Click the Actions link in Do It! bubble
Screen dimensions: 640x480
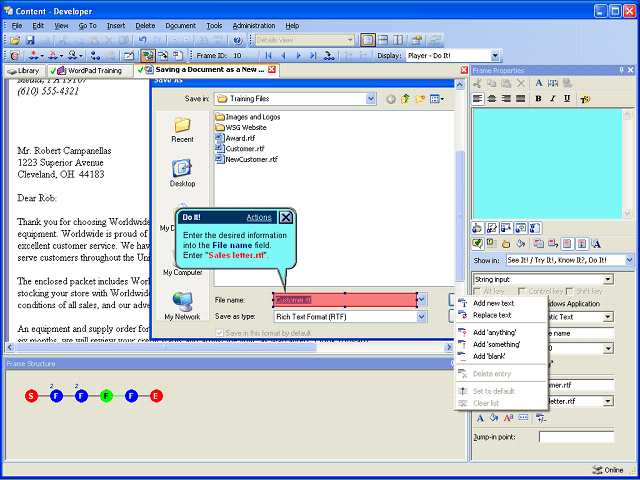coord(259,218)
